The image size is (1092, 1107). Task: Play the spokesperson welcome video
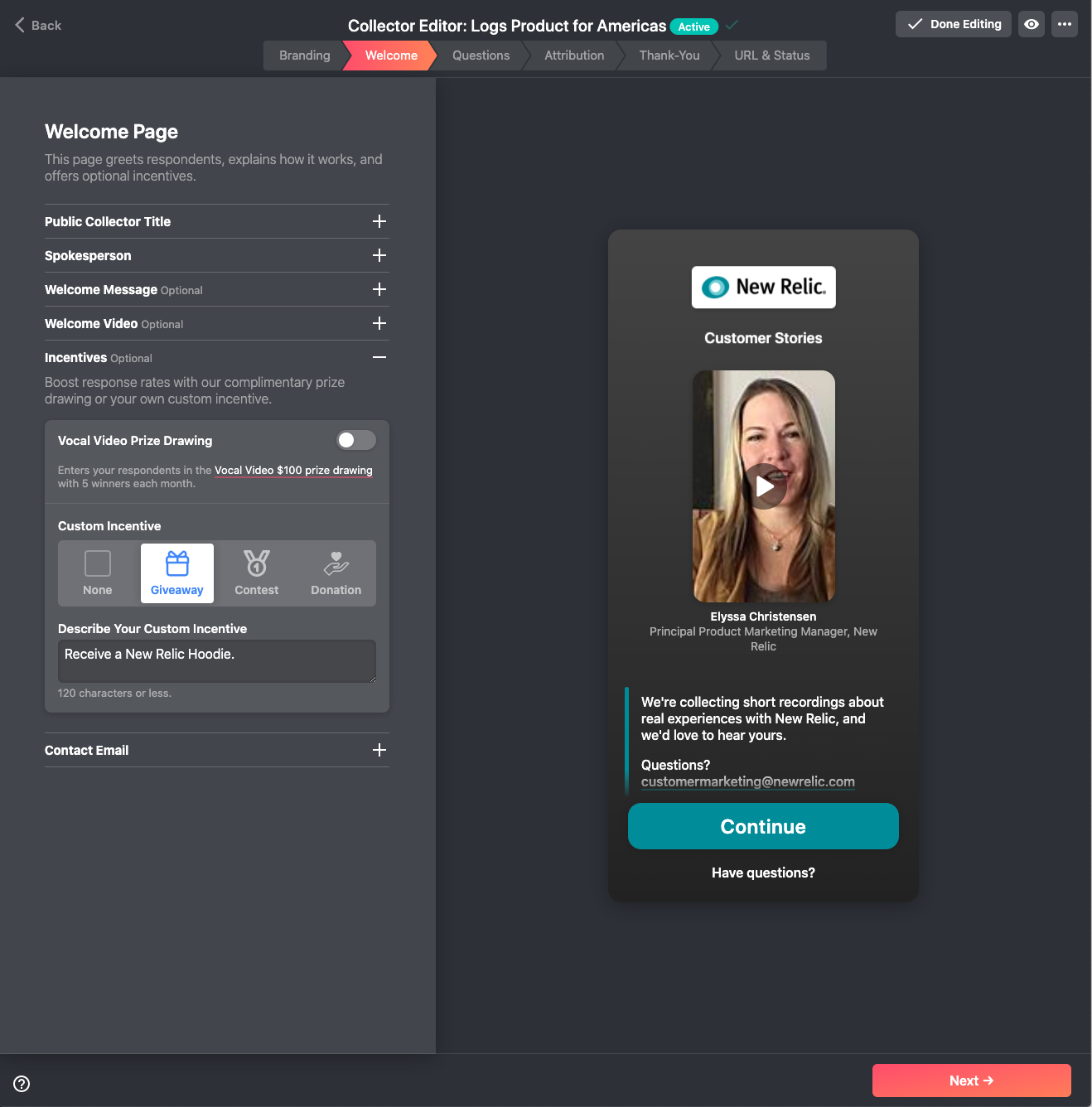click(764, 486)
